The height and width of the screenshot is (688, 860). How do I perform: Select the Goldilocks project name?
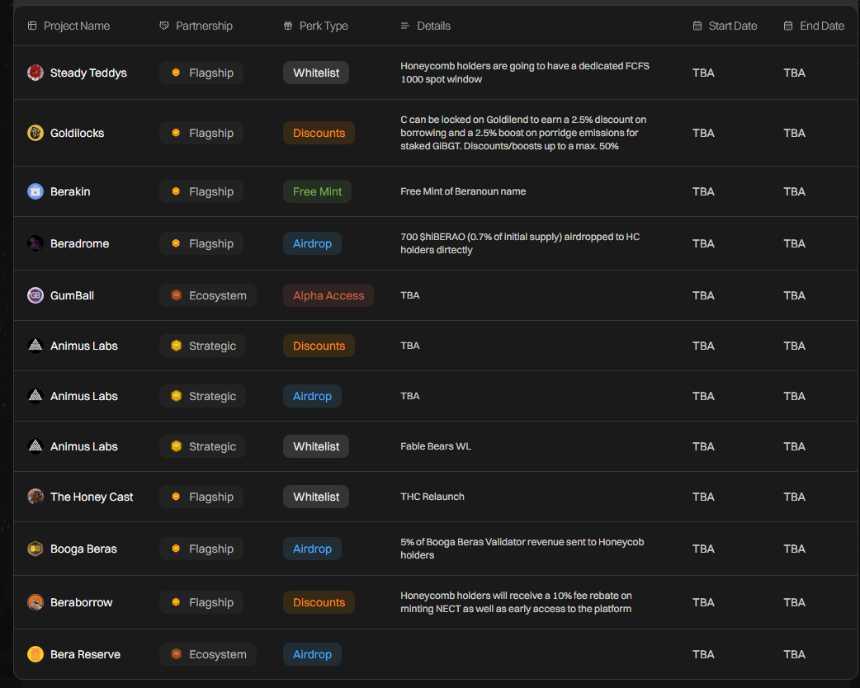[x=77, y=133]
